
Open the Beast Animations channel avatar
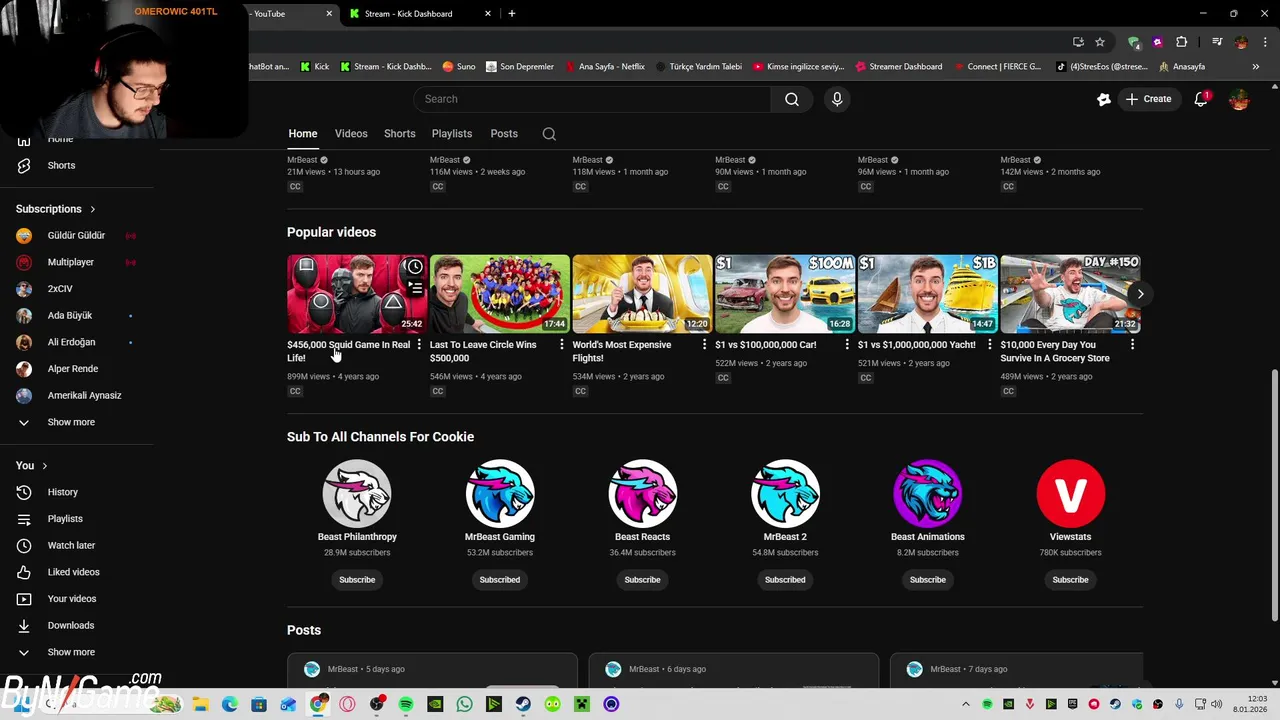coord(928,493)
